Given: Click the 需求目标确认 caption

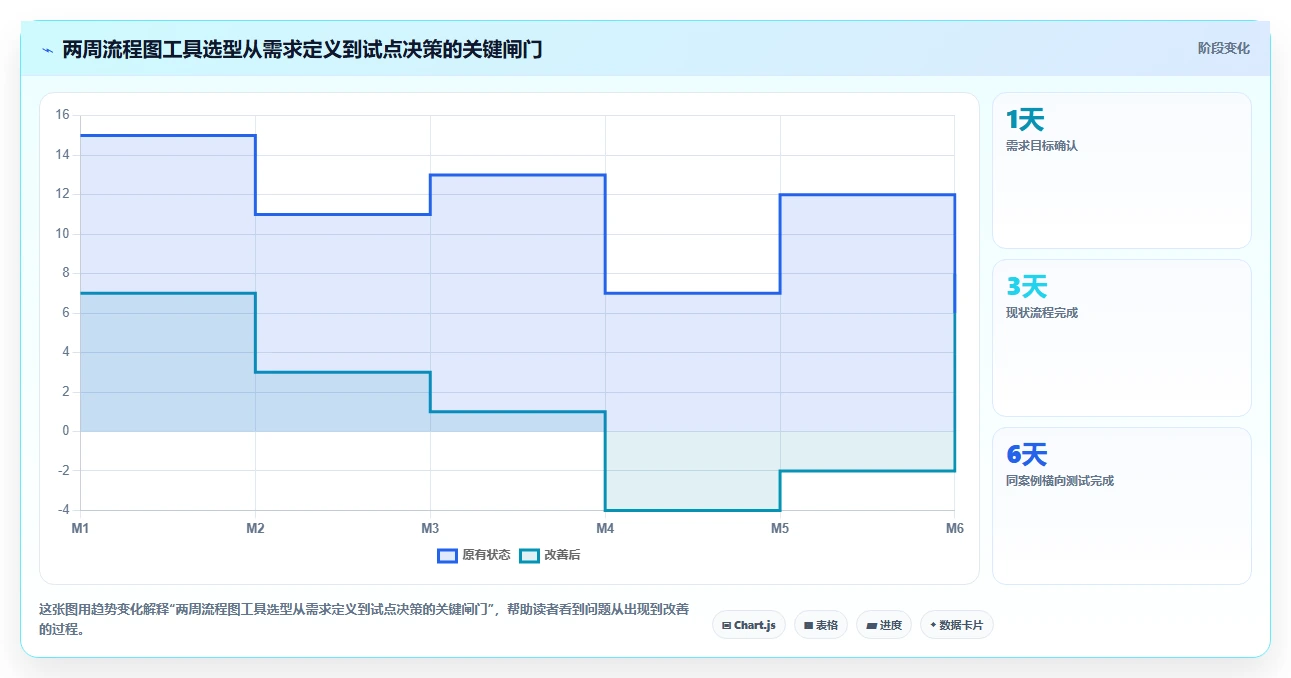Looking at the screenshot, I should click(x=1042, y=146).
